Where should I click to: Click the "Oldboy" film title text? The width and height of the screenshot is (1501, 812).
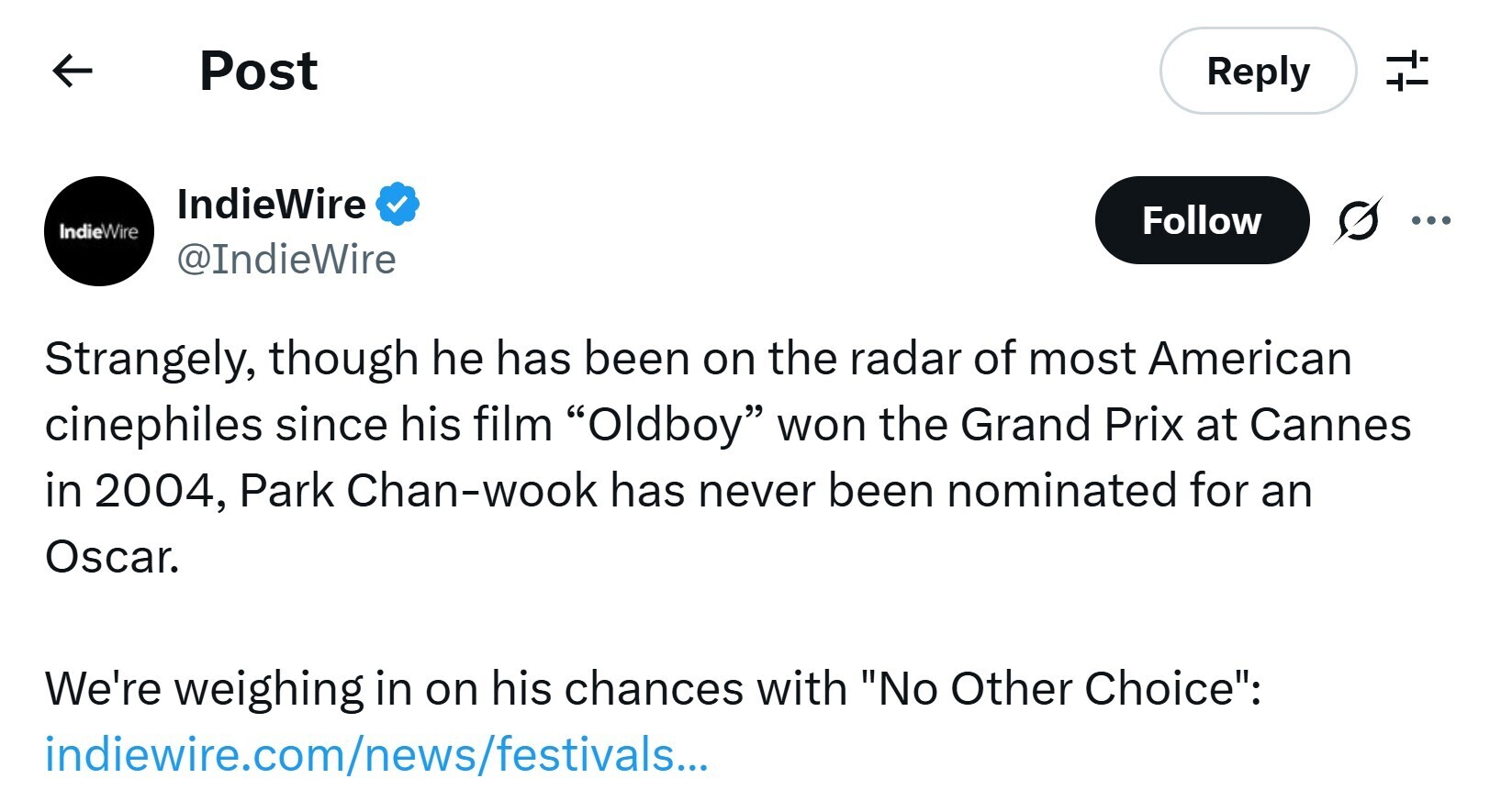point(664,425)
